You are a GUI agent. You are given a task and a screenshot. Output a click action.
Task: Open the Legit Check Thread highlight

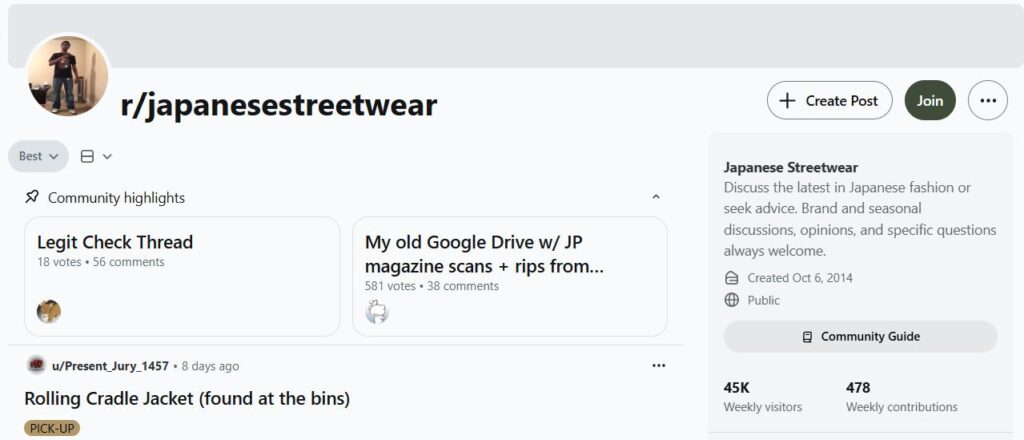coord(115,242)
